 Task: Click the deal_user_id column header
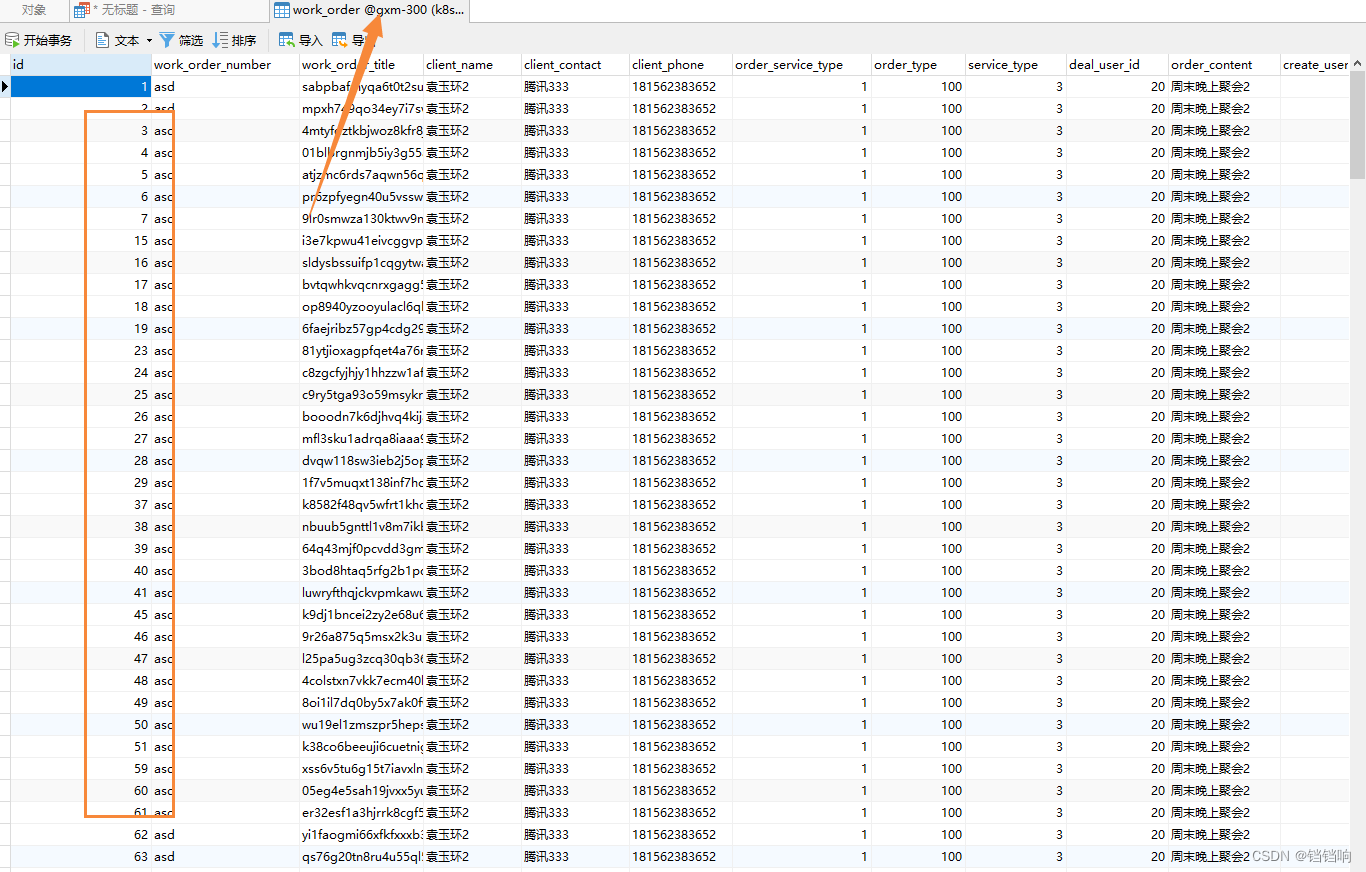pos(1117,64)
